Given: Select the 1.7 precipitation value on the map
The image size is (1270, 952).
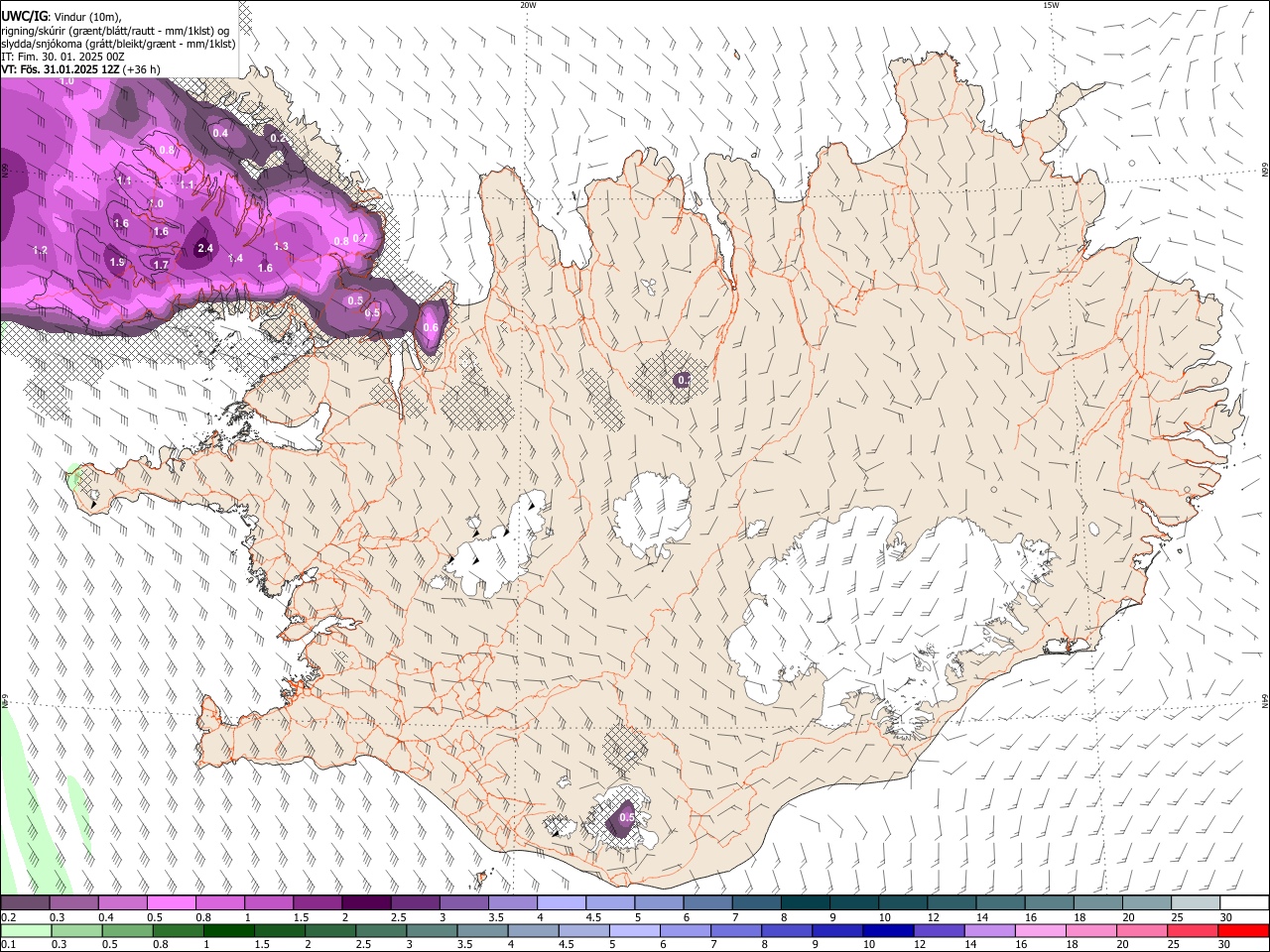Looking at the screenshot, I should tap(161, 265).
